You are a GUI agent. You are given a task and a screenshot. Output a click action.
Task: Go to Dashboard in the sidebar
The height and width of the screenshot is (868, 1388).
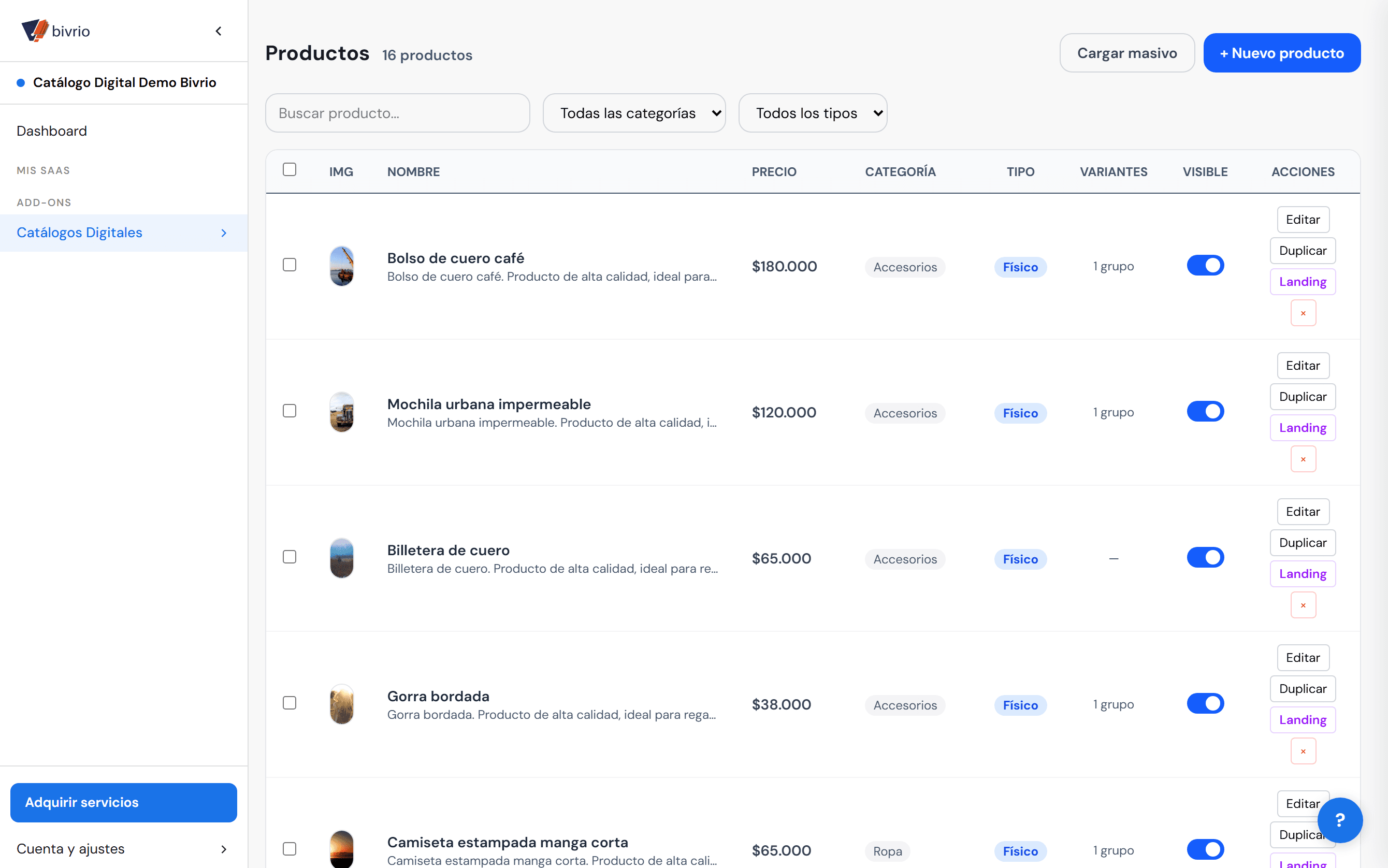coord(52,131)
